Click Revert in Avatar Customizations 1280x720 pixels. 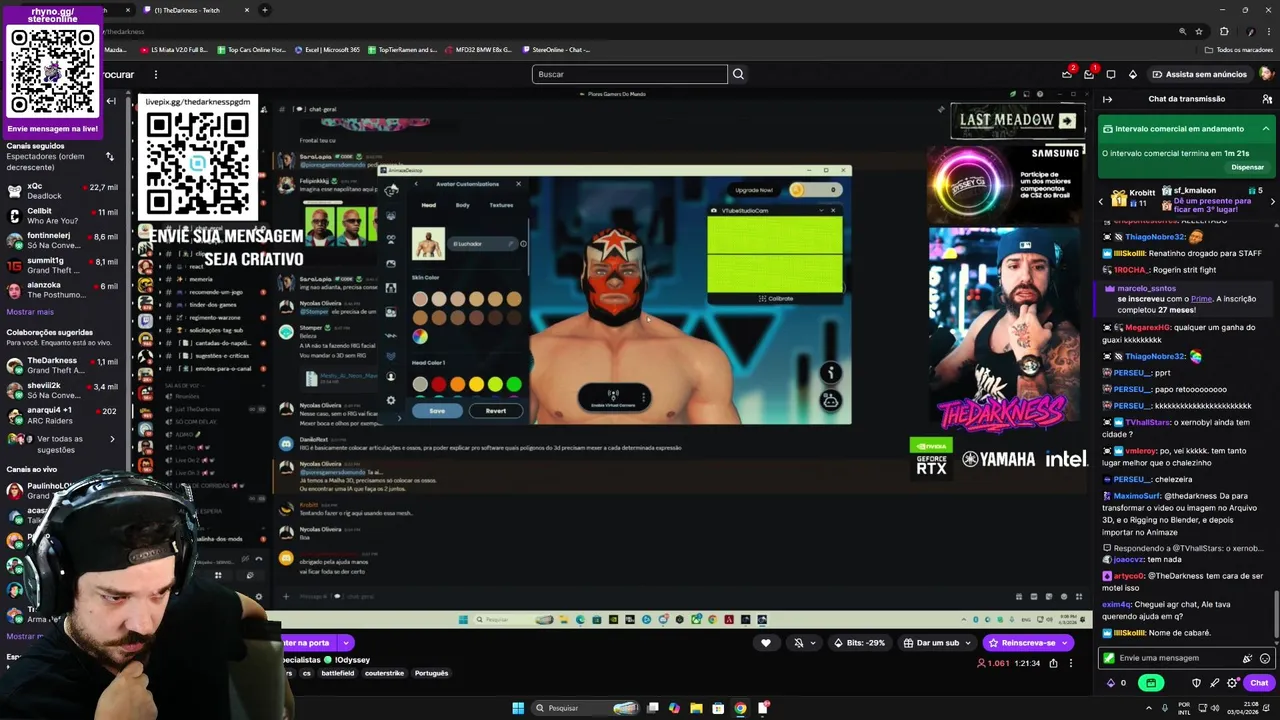pyautogui.click(x=496, y=411)
